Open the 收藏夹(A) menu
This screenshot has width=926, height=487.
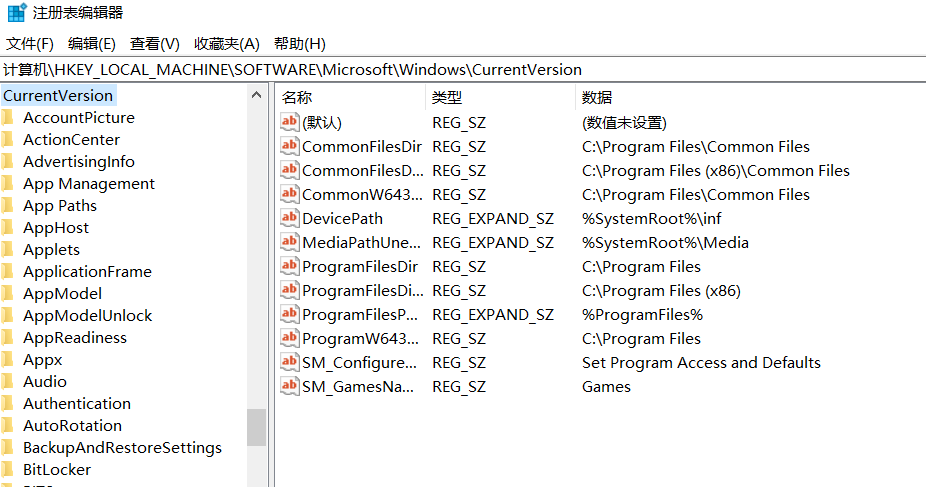coord(227,44)
